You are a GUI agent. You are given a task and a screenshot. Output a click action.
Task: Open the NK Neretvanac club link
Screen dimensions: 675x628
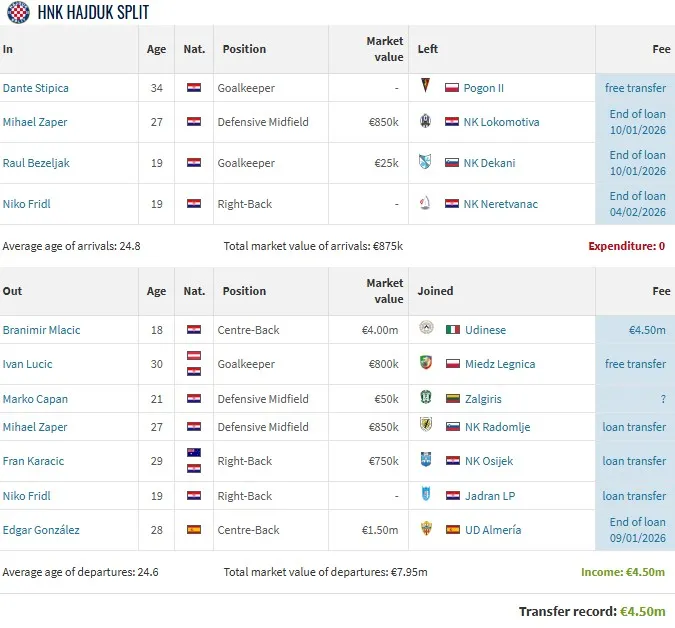pos(501,204)
